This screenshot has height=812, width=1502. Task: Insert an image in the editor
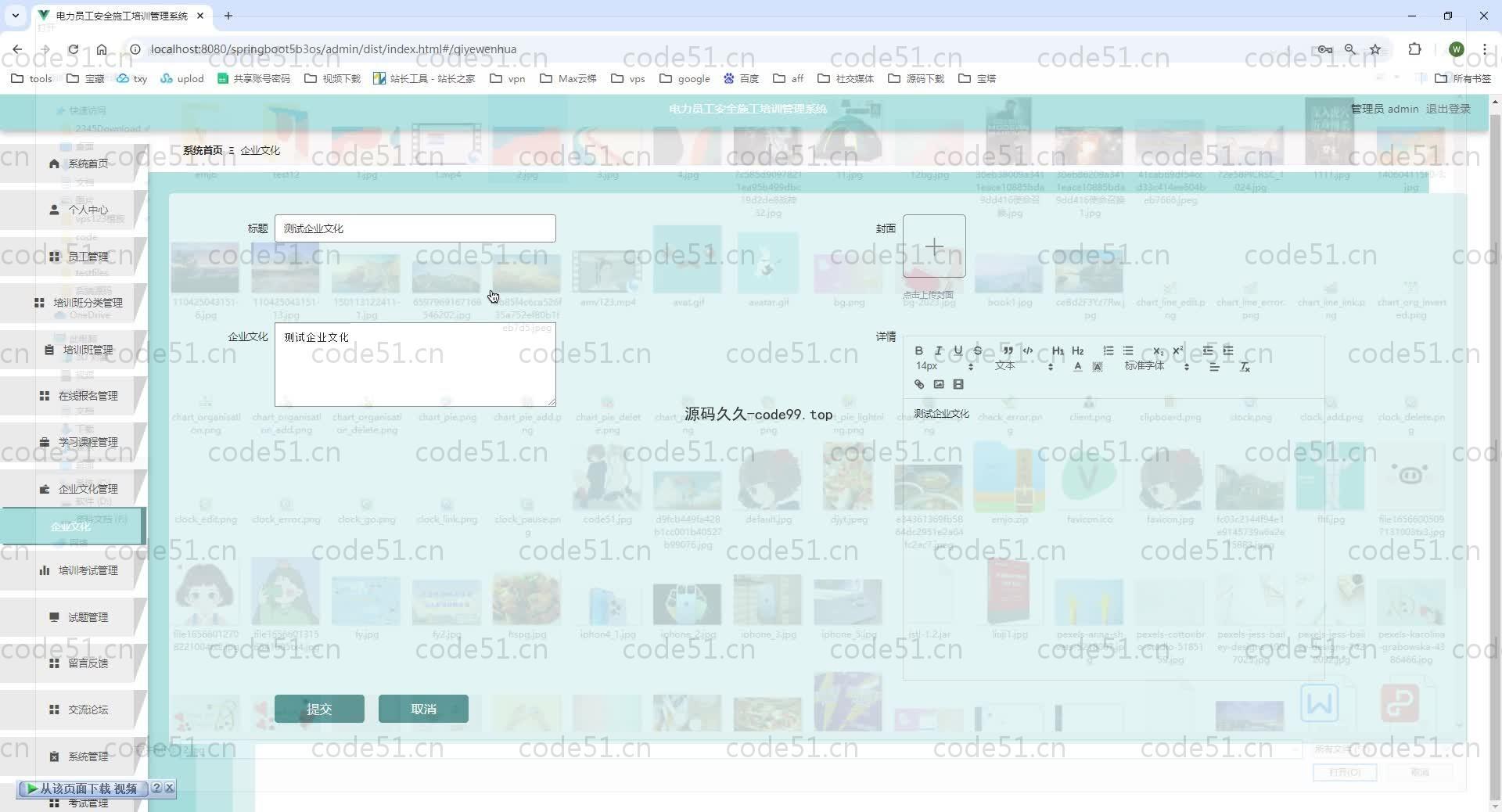[x=938, y=384]
